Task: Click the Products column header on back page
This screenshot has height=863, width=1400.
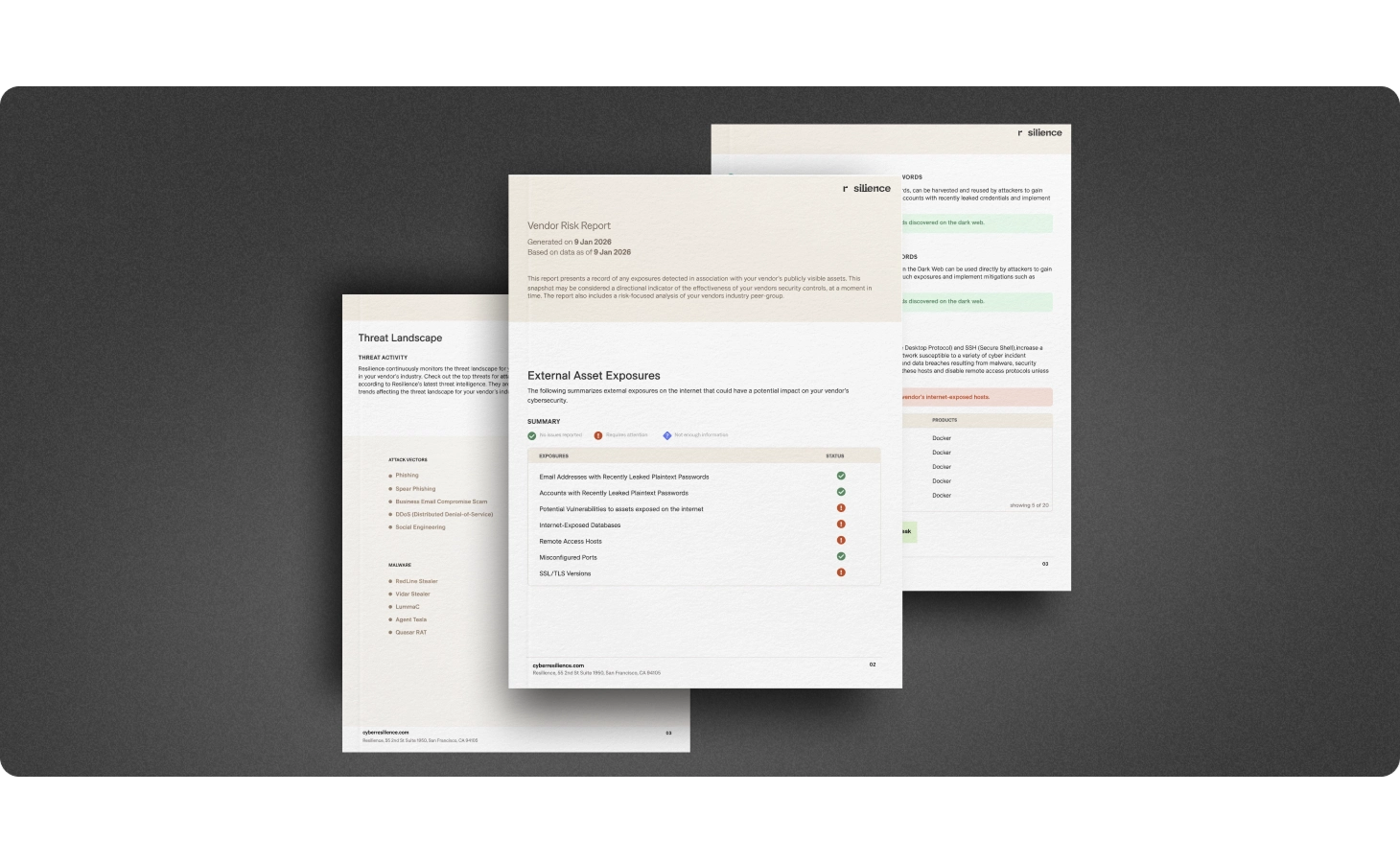Action: tap(945, 420)
